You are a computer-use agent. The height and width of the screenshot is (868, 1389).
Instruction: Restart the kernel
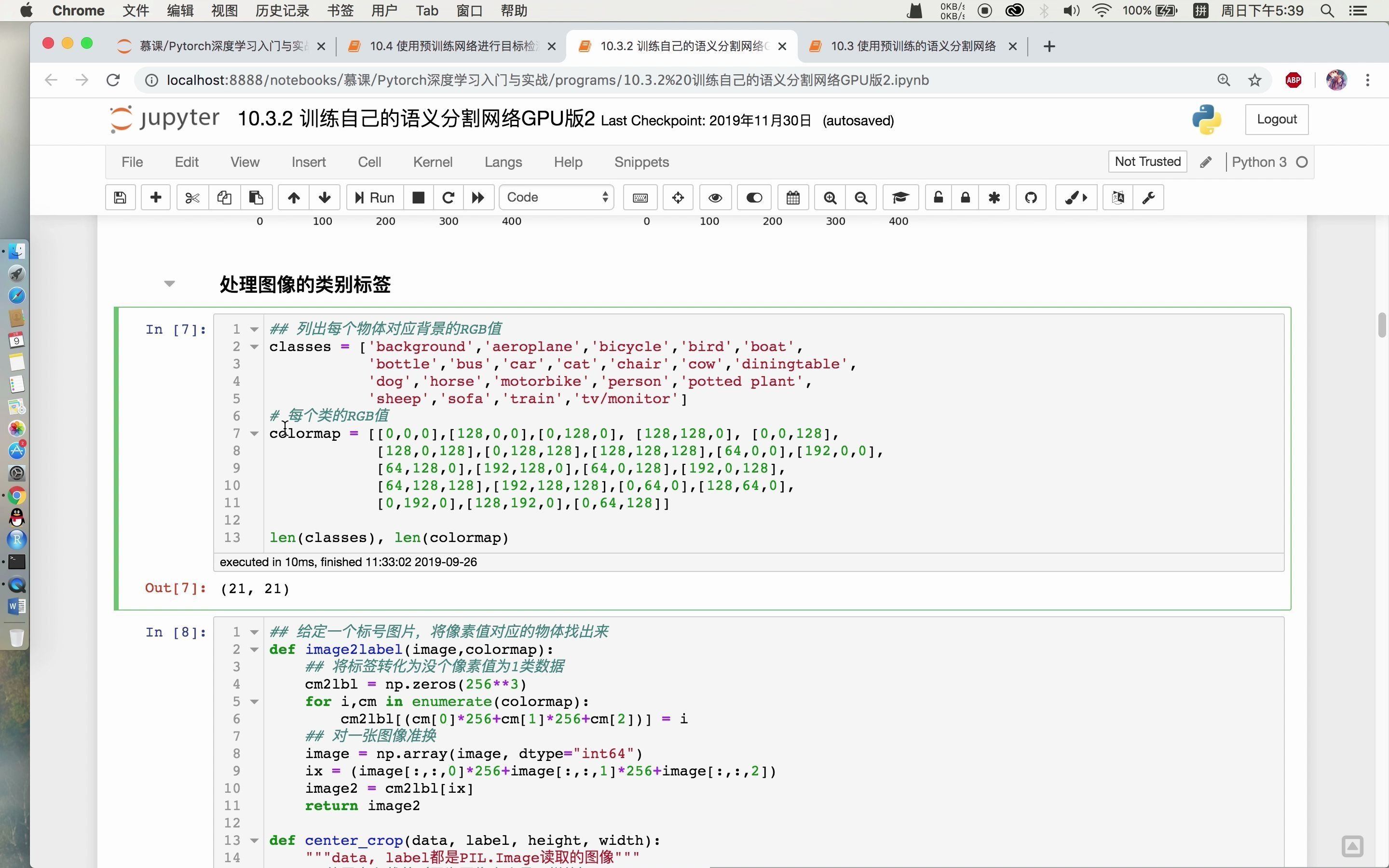[x=448, y=198]
